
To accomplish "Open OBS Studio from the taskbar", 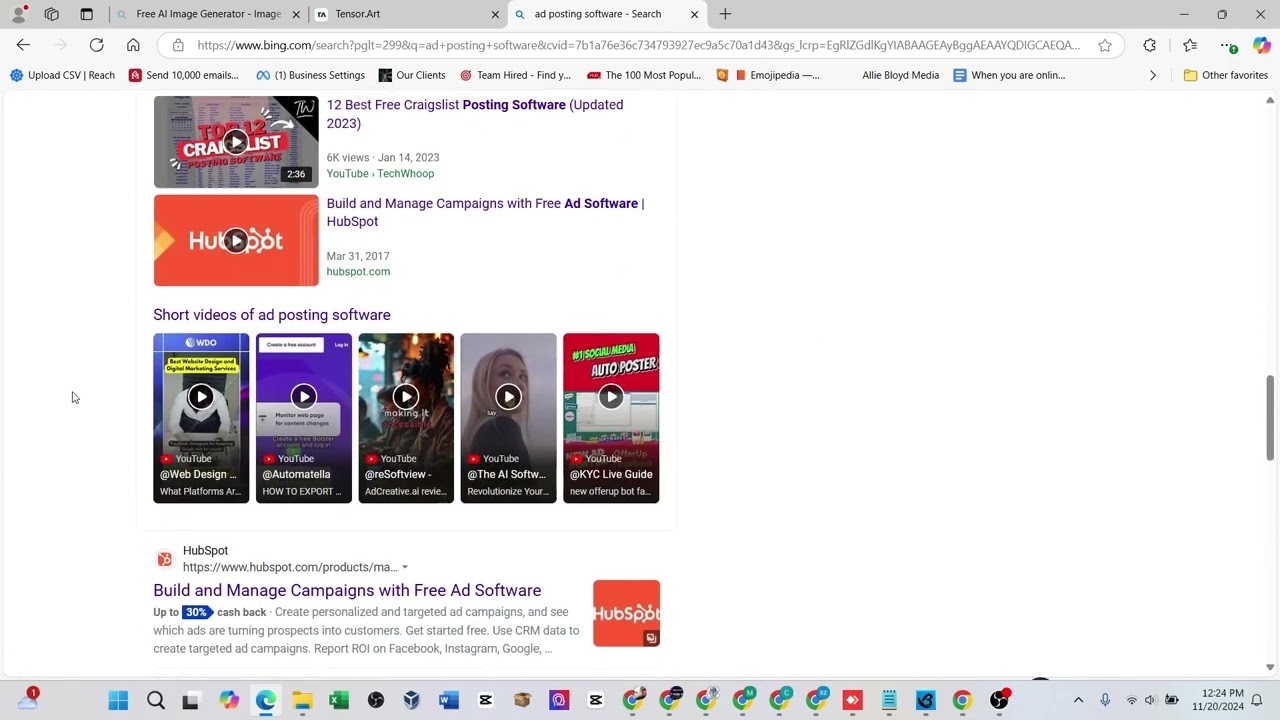I will [x=375, y=700].
